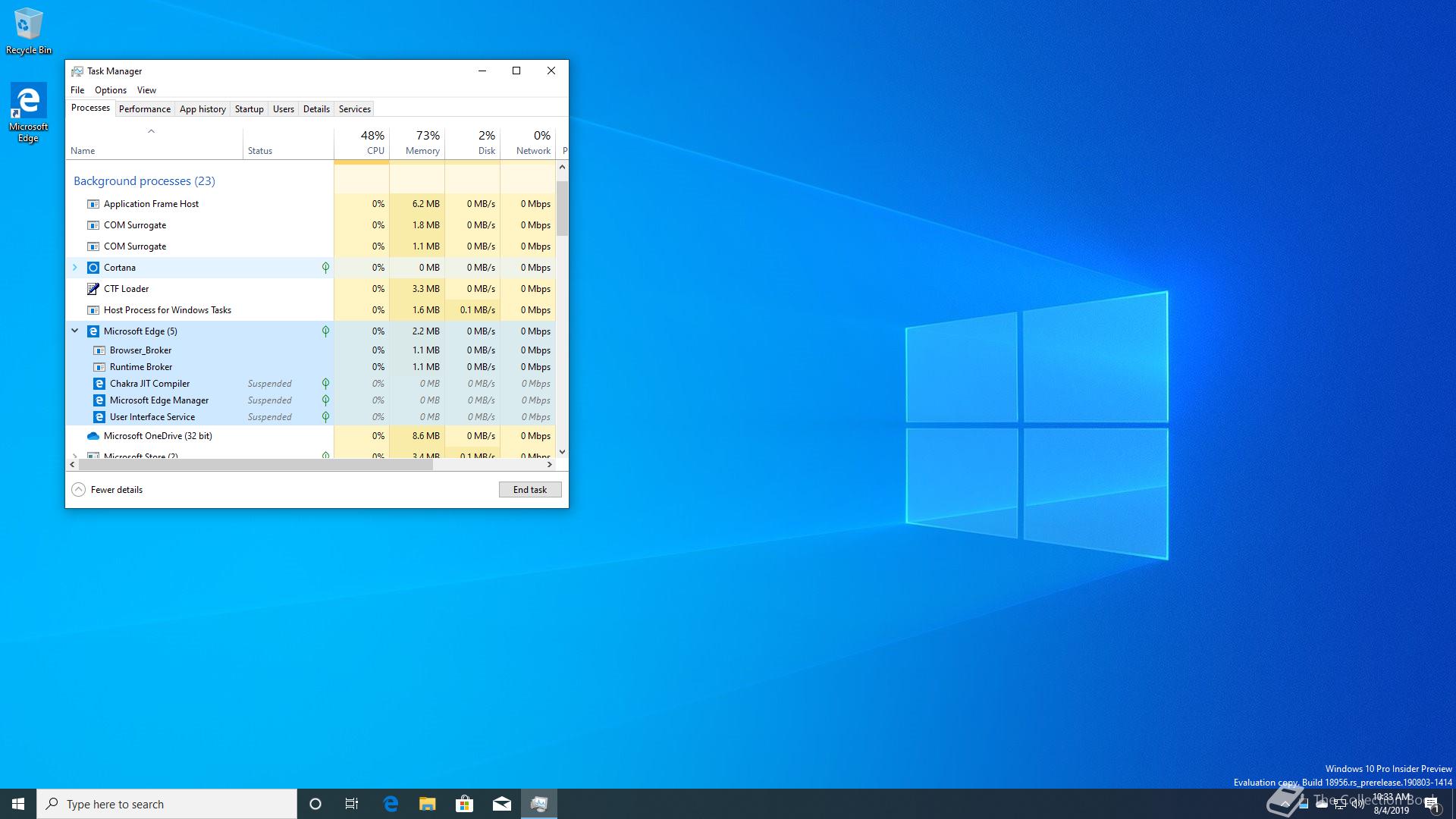1456x819 pixels.
Task: Collapse view with Fewer details
Action: [107, 490]
